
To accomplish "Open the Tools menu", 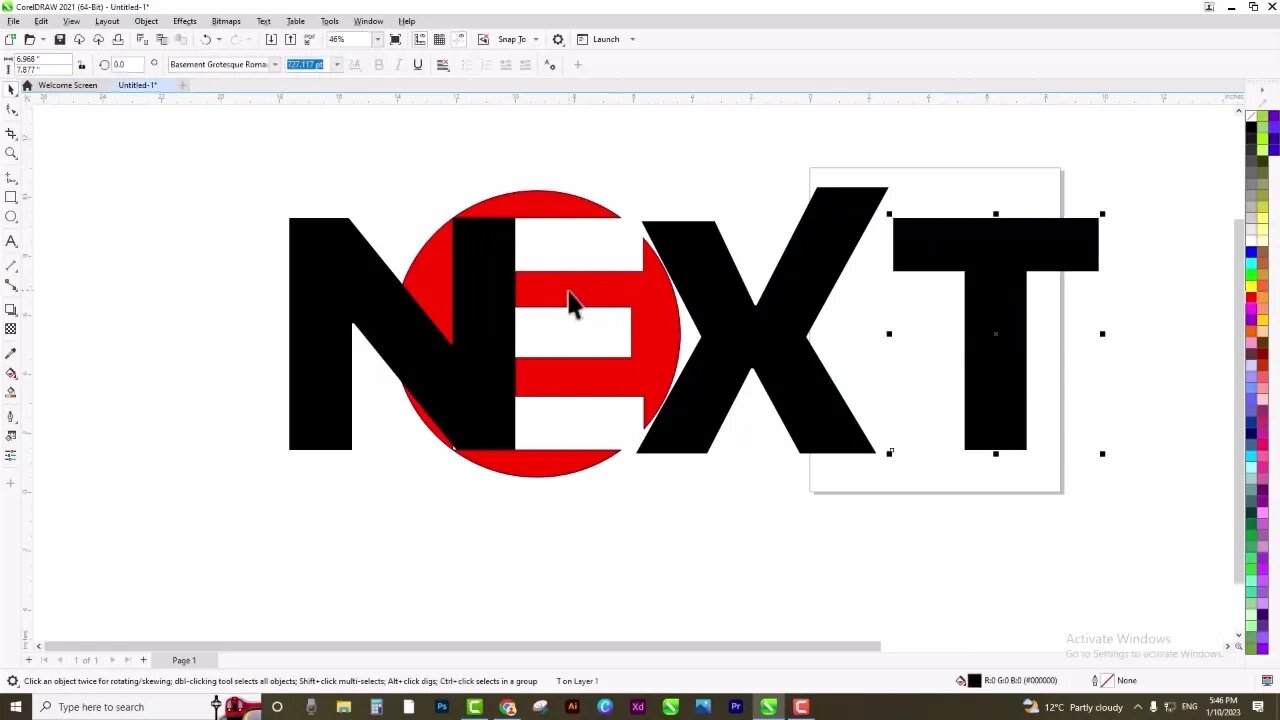I will [x=329, y=21].
